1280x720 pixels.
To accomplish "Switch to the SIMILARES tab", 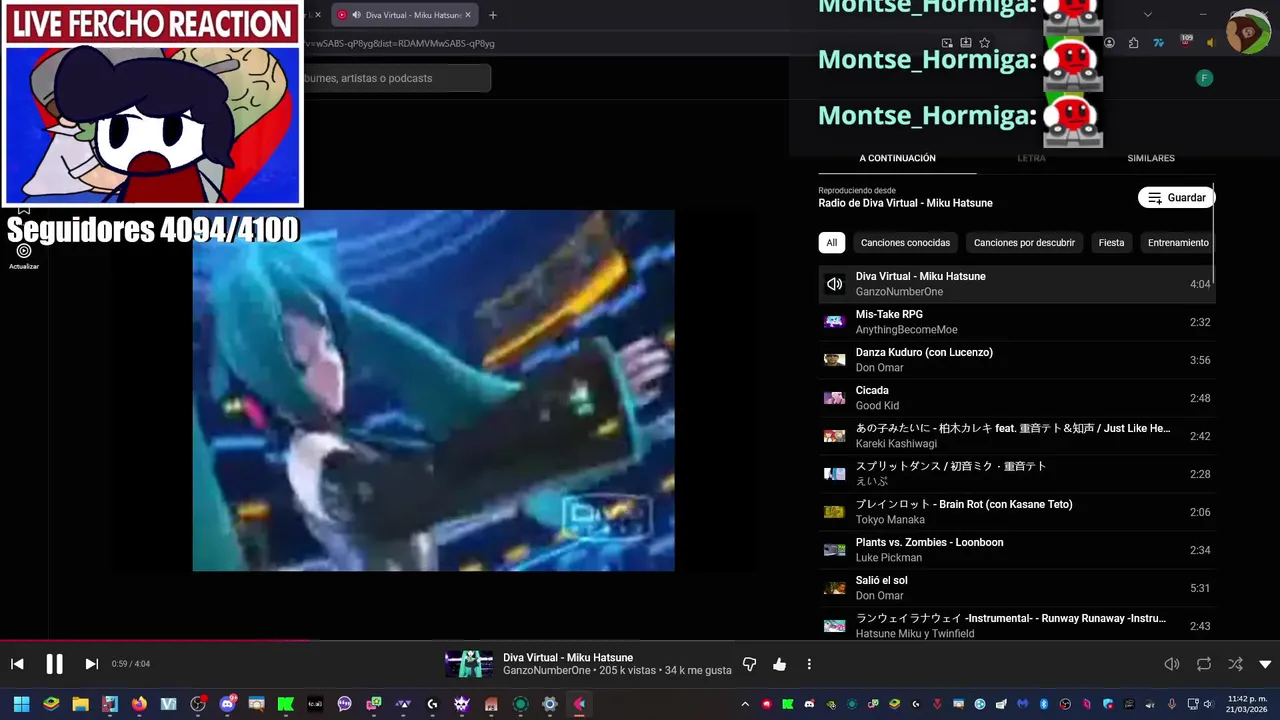I will 1150,158.
